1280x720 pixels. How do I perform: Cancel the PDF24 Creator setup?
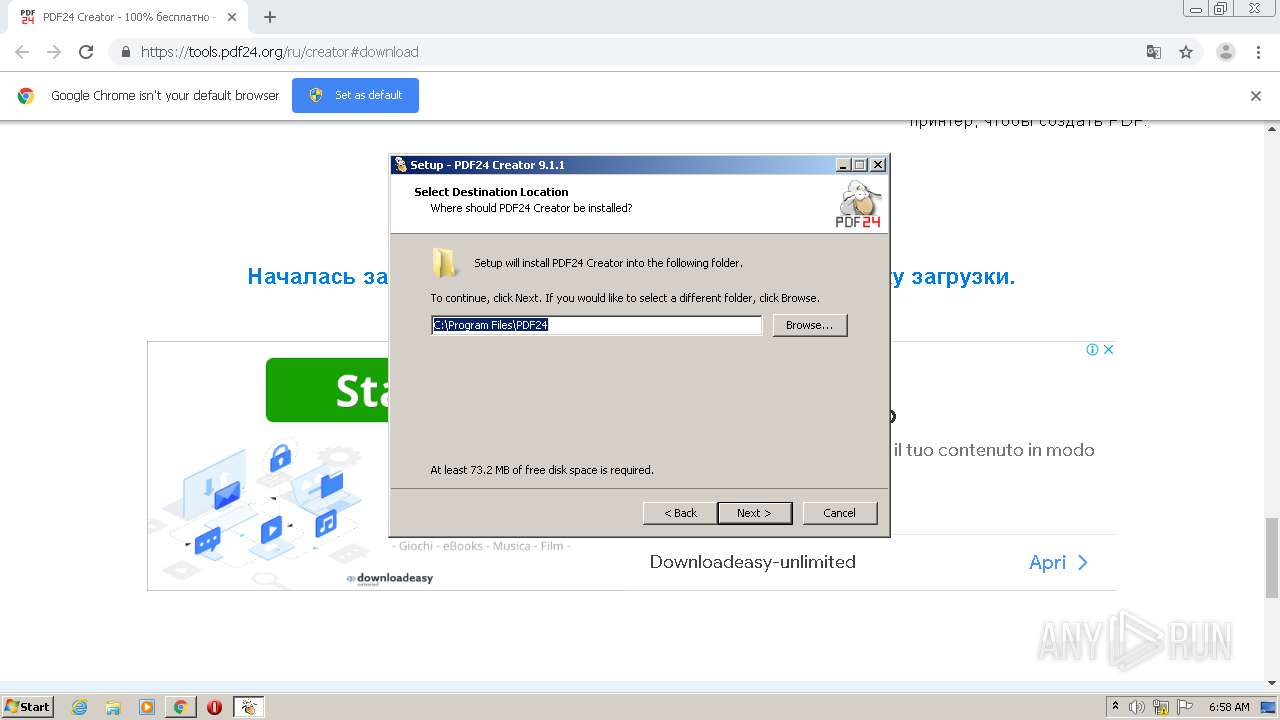(x=839, y=513)
